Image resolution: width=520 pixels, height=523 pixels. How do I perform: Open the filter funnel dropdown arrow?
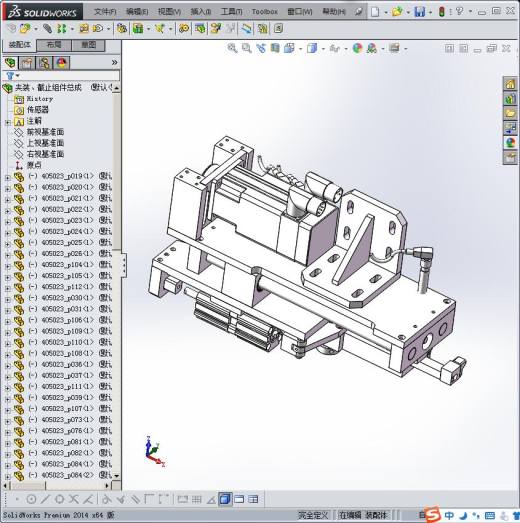tap(17, 76)
